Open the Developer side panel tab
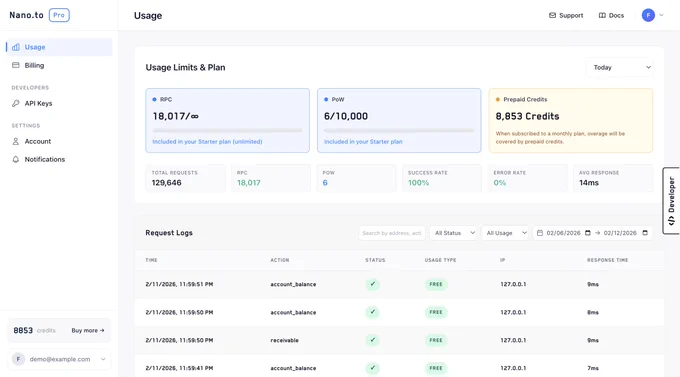 (671, 201)
